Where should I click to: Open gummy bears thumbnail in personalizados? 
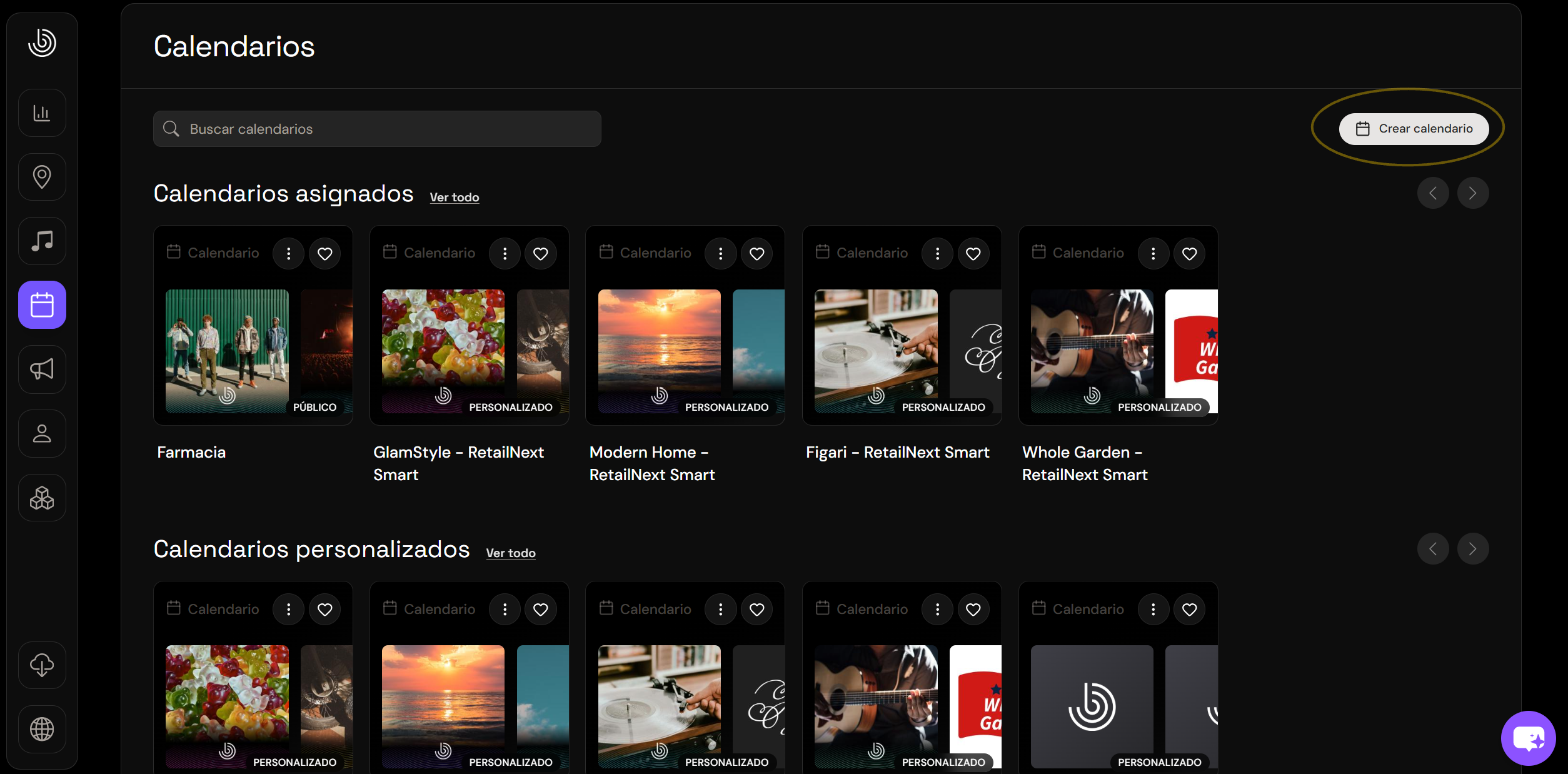pyautogui.click(x=227, y=706)
